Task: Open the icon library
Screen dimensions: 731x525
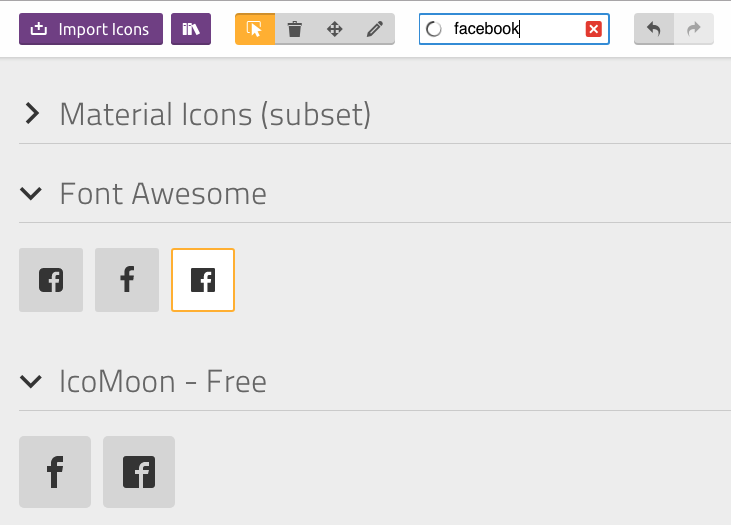Action: pyautogui.click(x=191, y=29)
